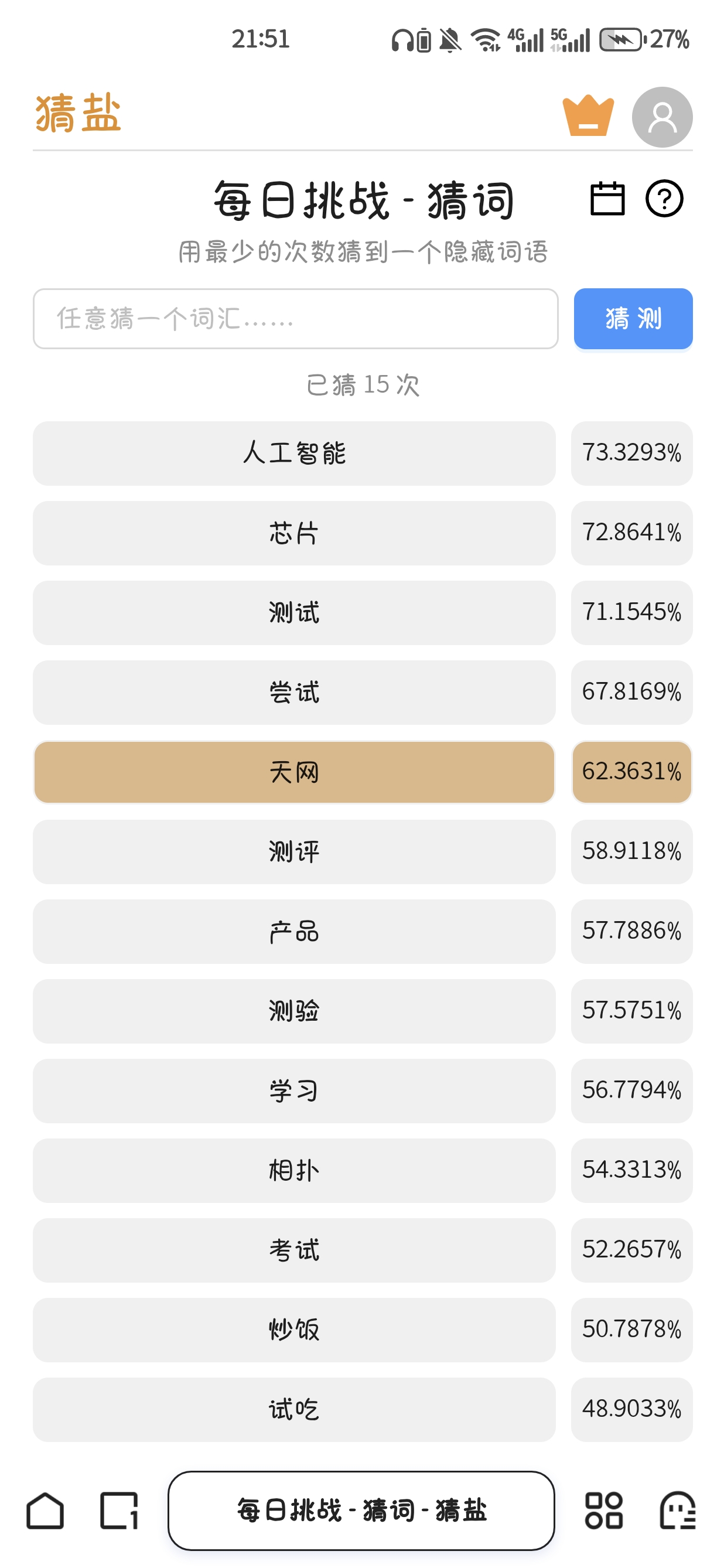Select the highlighted 天网 guess row
724x1568 pixels.
coord(294,772)
